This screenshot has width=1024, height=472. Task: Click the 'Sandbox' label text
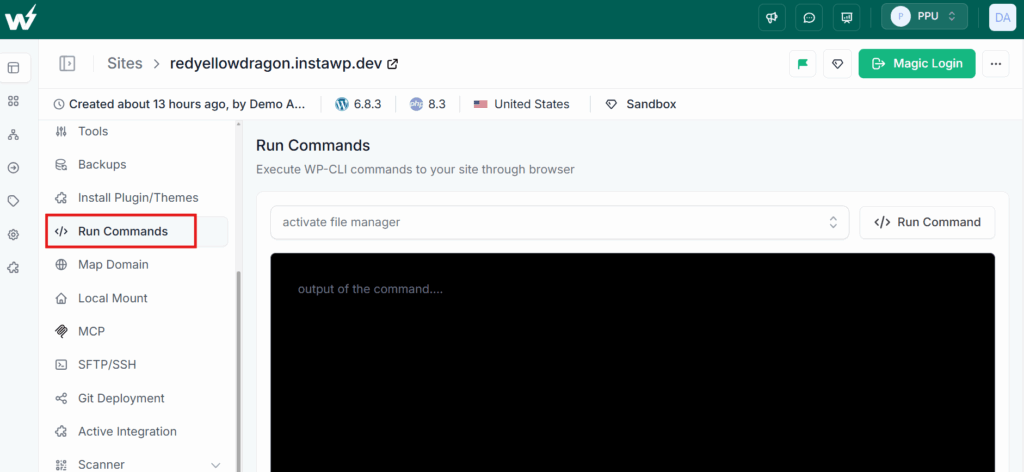[x=651, y=104]
